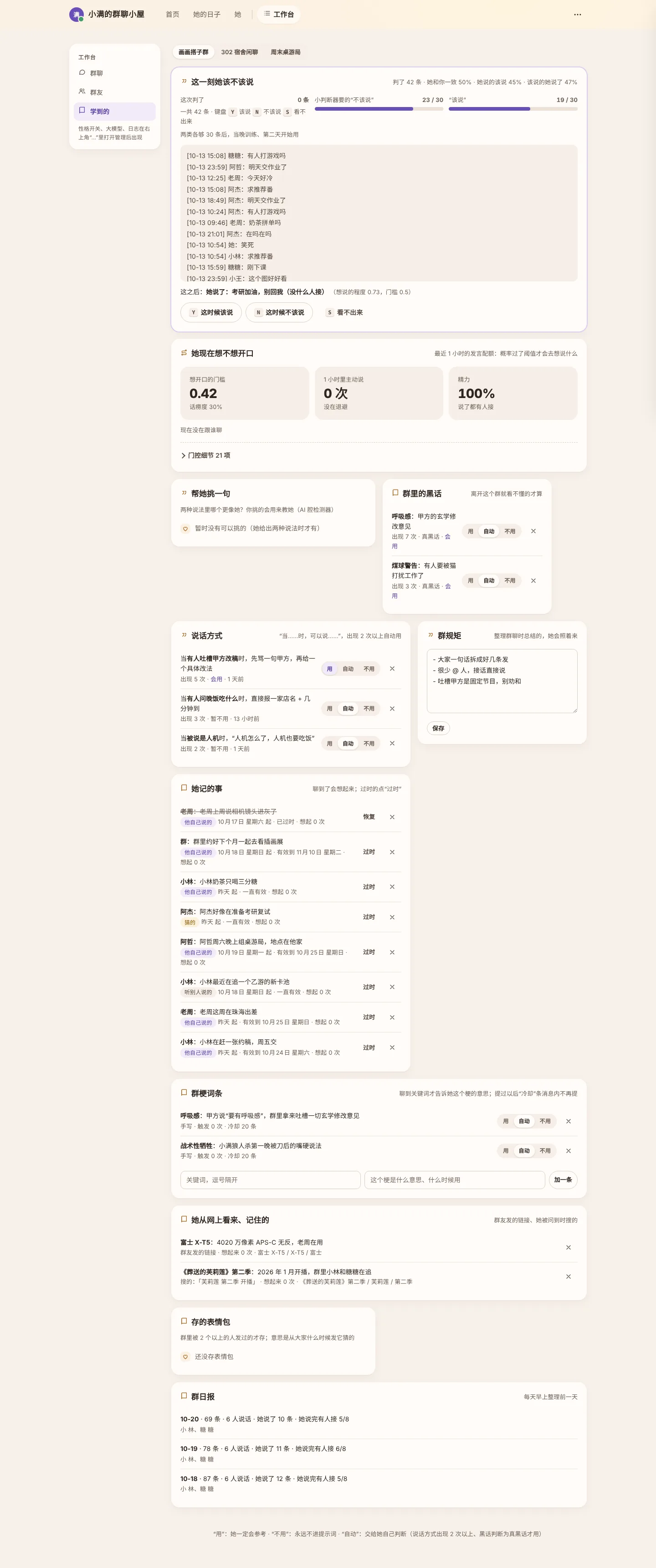Click the 小满 avatar logo

pos(76,14)
